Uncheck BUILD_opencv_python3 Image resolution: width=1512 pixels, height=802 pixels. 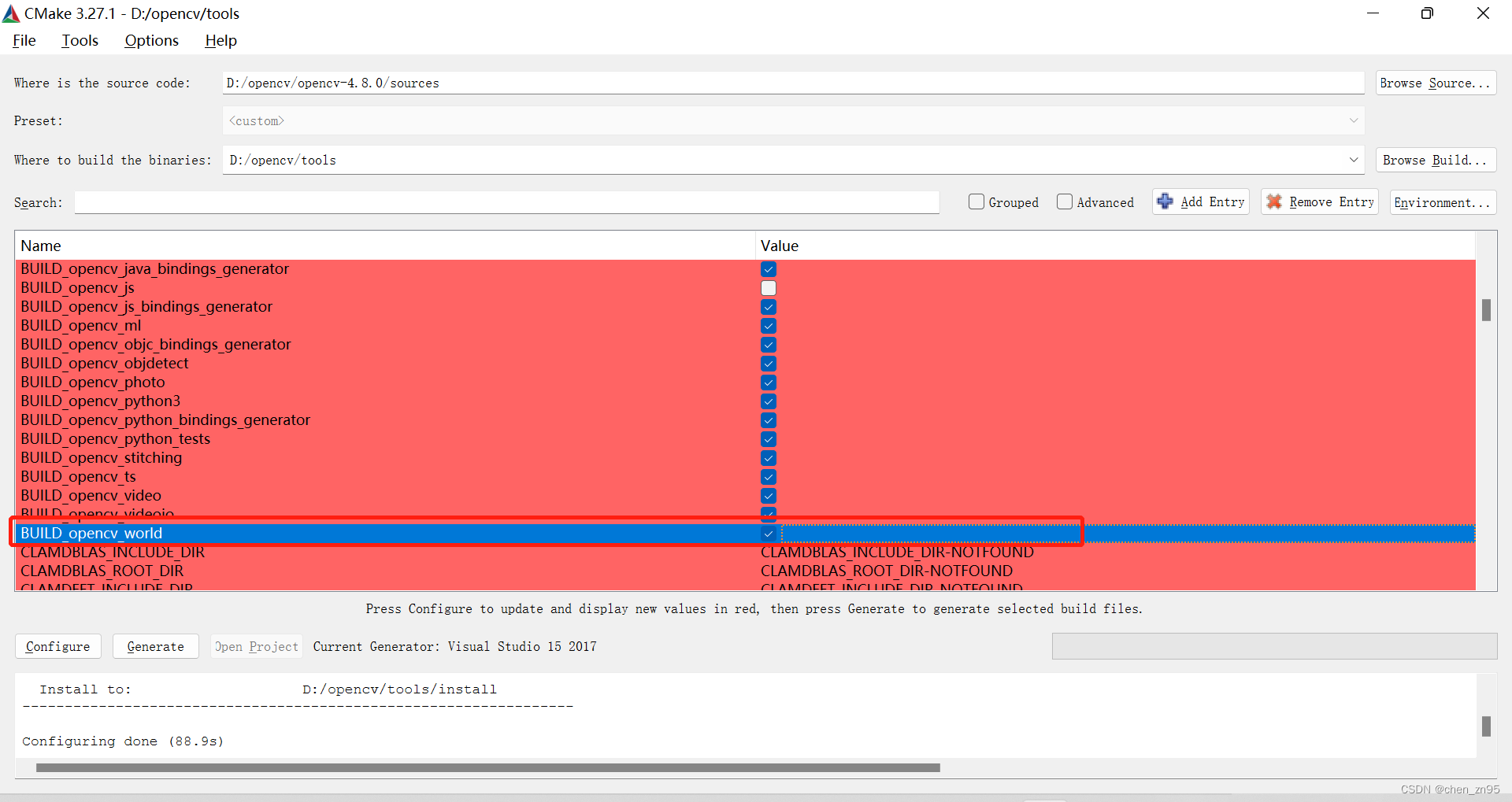click(768, 401)
